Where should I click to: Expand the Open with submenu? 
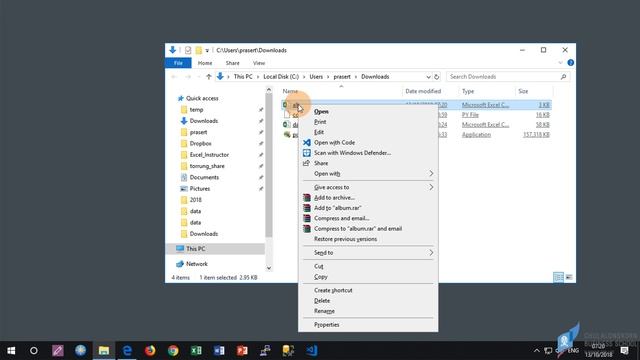coord(431,173)
